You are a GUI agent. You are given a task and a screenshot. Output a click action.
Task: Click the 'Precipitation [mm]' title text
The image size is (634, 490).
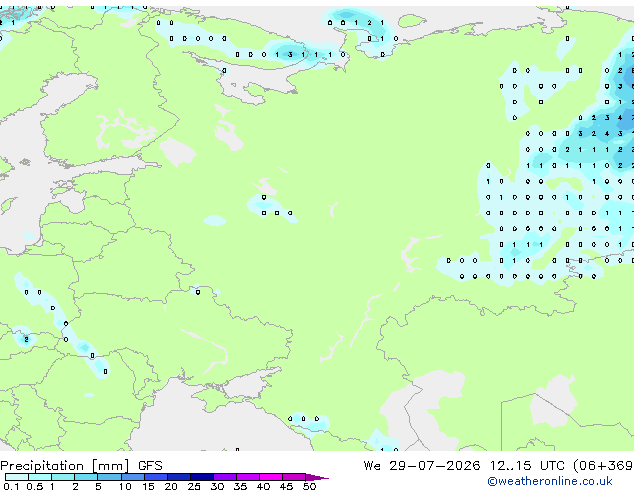[x=65, y=466]
